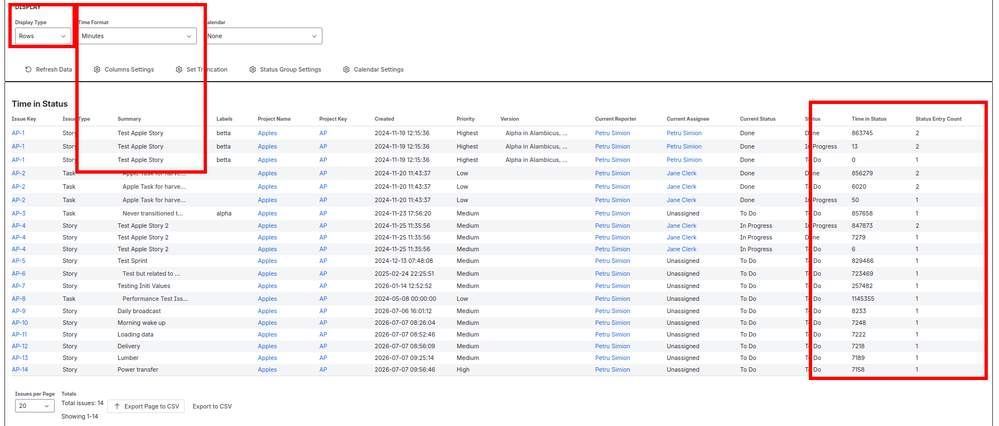Select 'High' priority in AP-14 row

click(463, 369)
